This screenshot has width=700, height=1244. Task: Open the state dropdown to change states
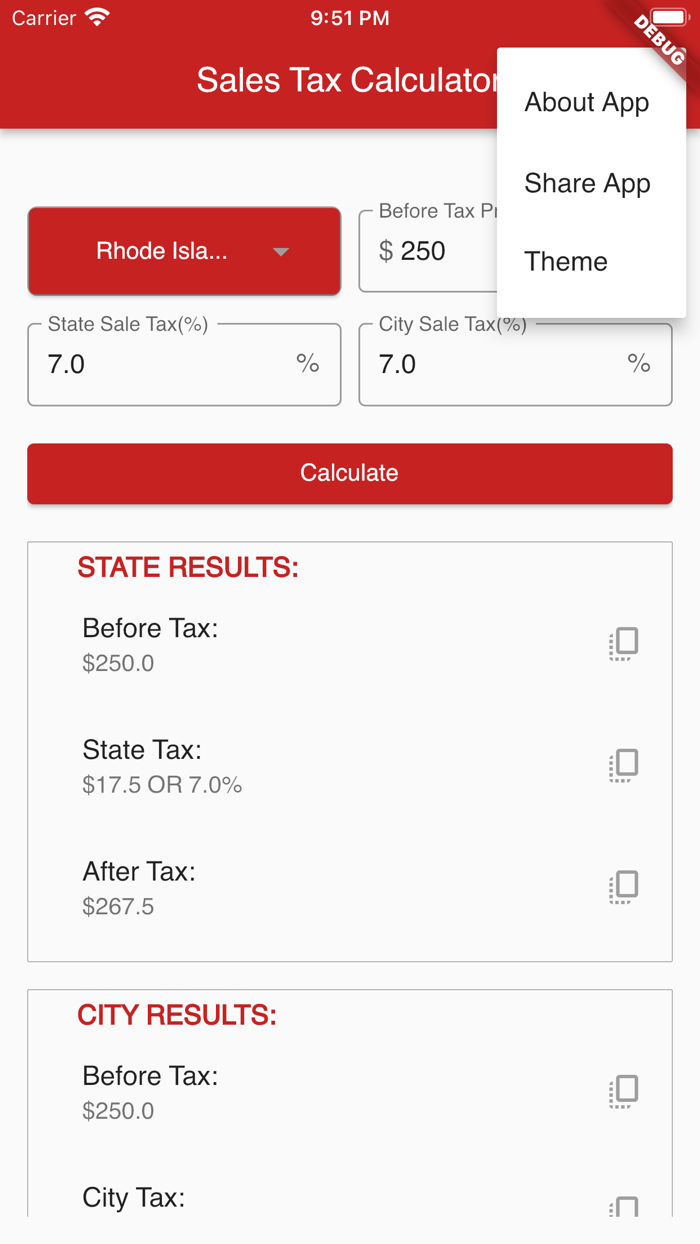(184, 251)
